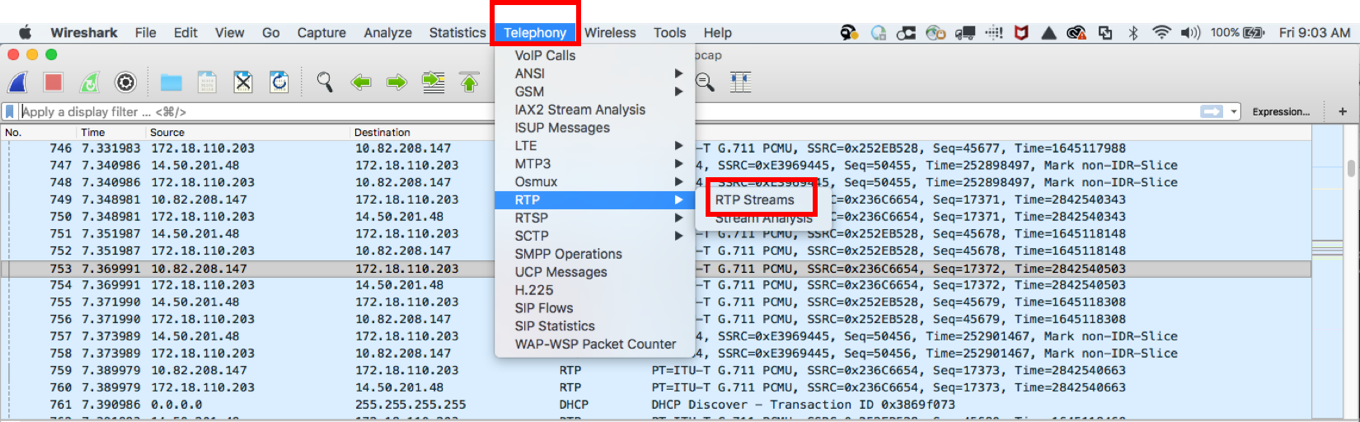Image resolution: width=1360 pixels, height=422 pixels.
Task: Open a capture file via folder icon
Action: [x=171, y=82]
